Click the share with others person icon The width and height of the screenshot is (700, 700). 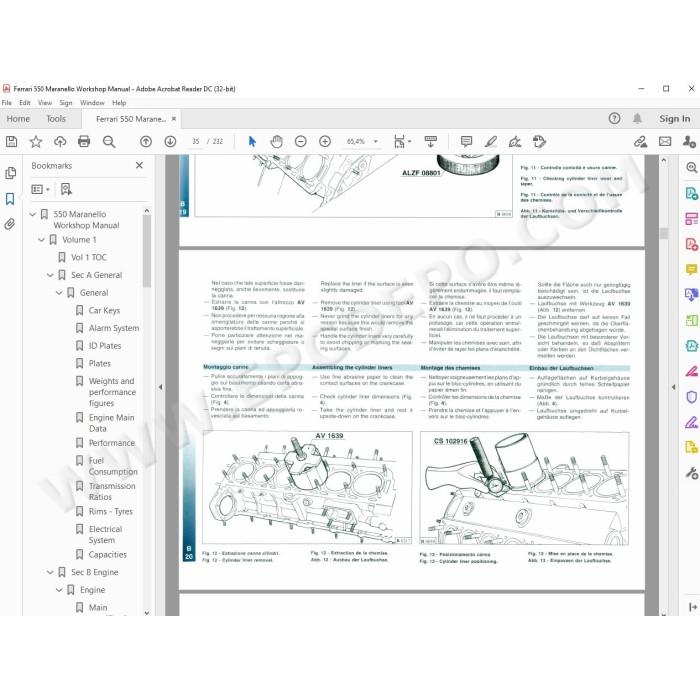[689, 142]
